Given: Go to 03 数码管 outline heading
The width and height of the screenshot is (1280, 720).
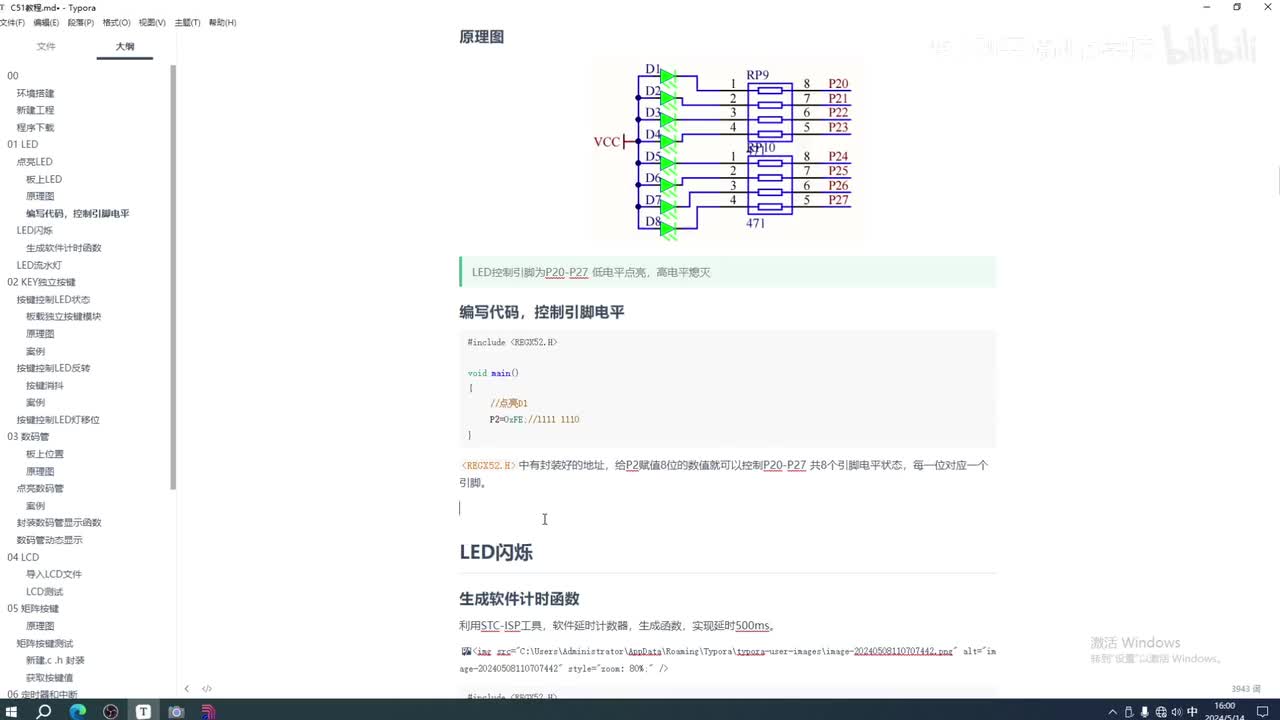Looking at the screenshot, I should point(30,436).
